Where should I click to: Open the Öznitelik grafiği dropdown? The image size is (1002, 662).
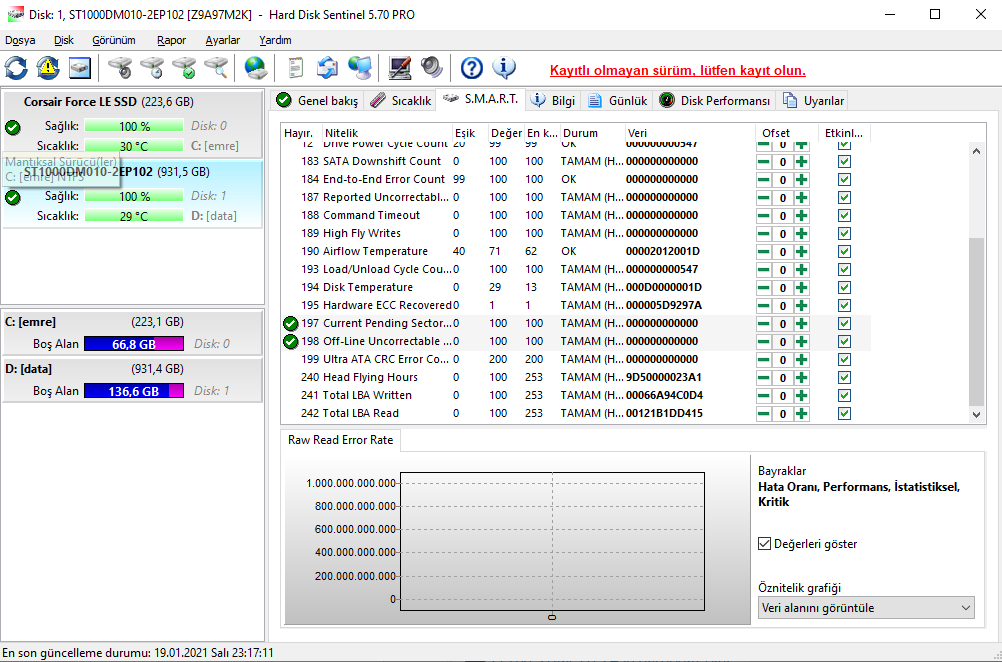pyautogui.click(x=867, y=608)
